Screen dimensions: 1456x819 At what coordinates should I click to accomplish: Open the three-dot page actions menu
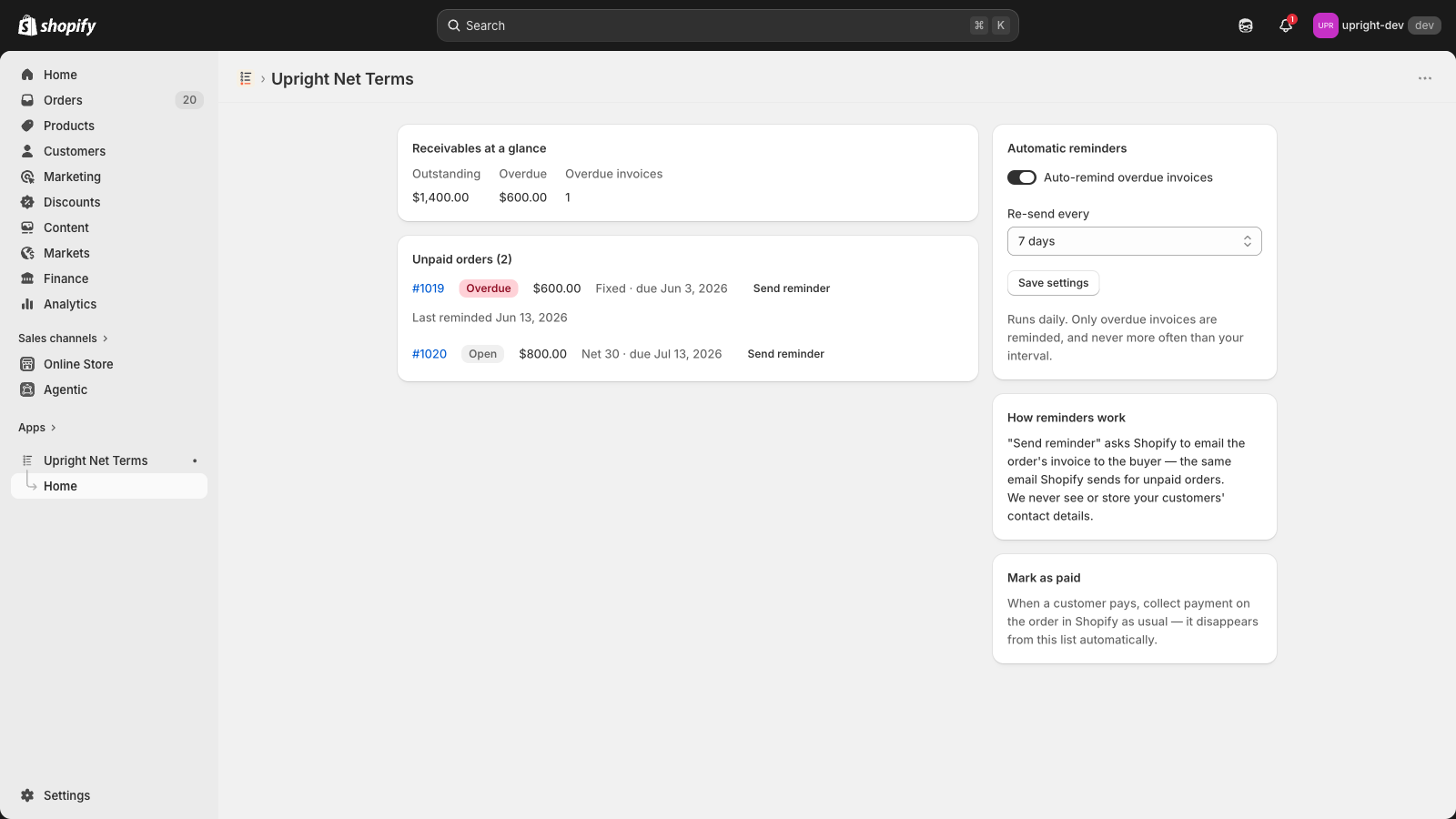pos(1425,78)
